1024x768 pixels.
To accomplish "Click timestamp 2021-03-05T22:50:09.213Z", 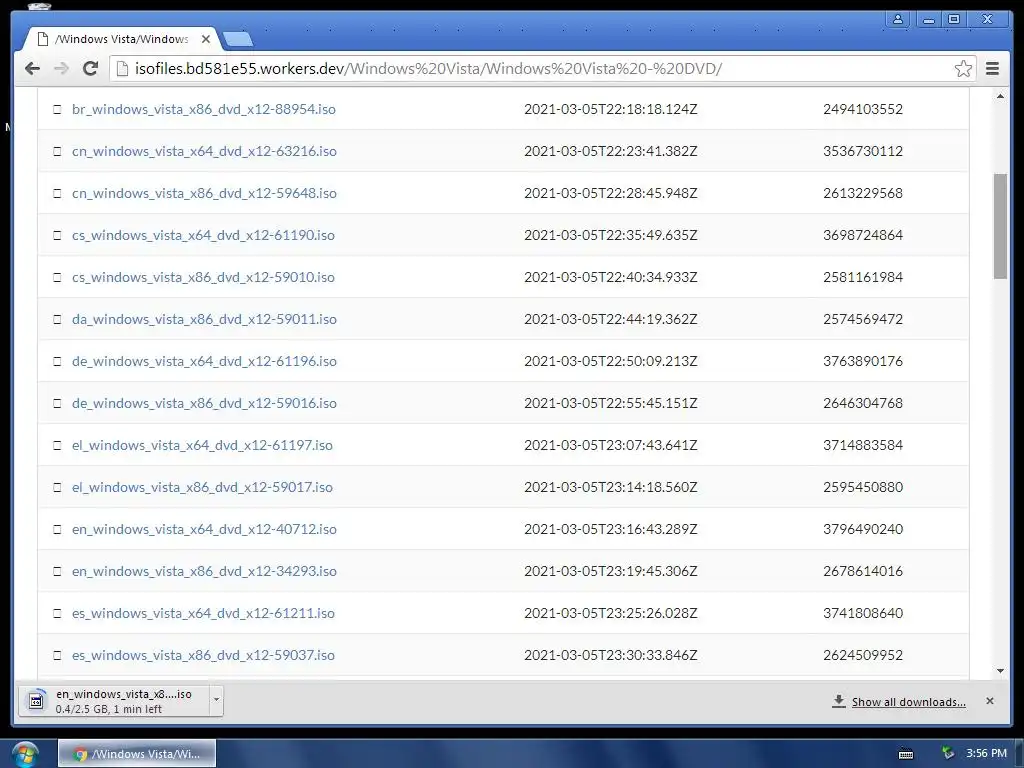I will [611, 361].
